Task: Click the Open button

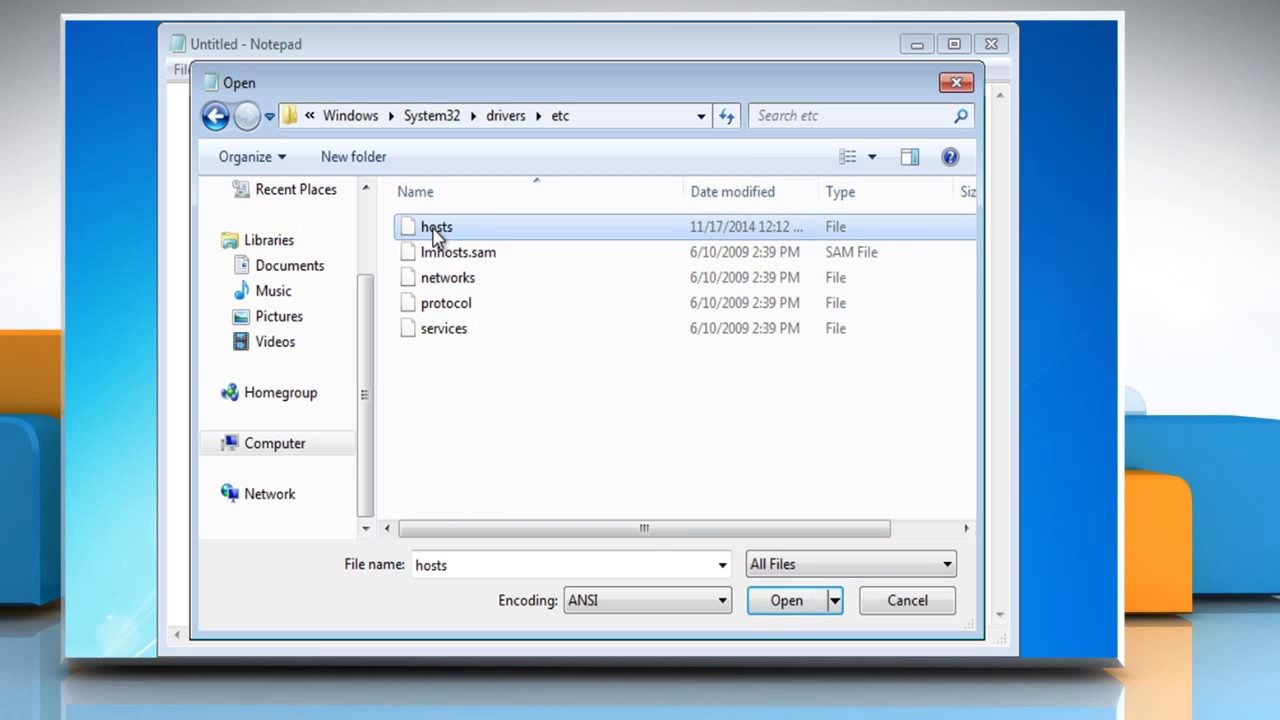Action: point(786,600)
